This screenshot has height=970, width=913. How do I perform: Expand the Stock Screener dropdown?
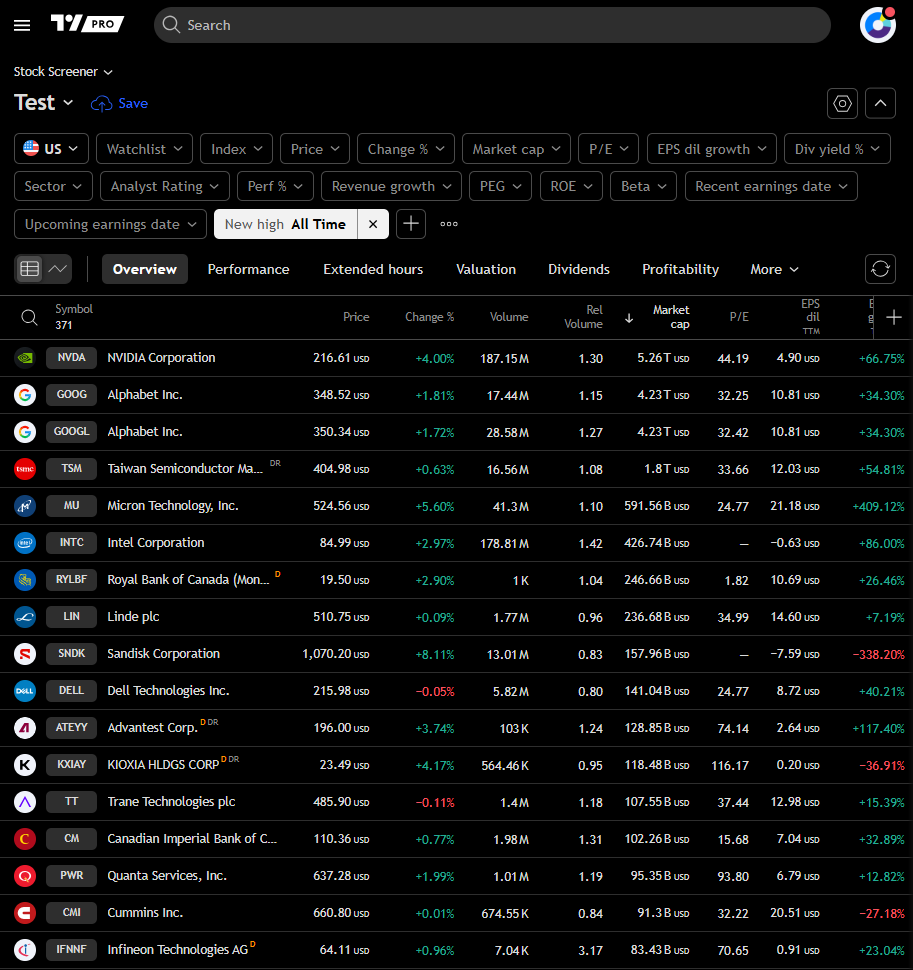coord(63,72)
